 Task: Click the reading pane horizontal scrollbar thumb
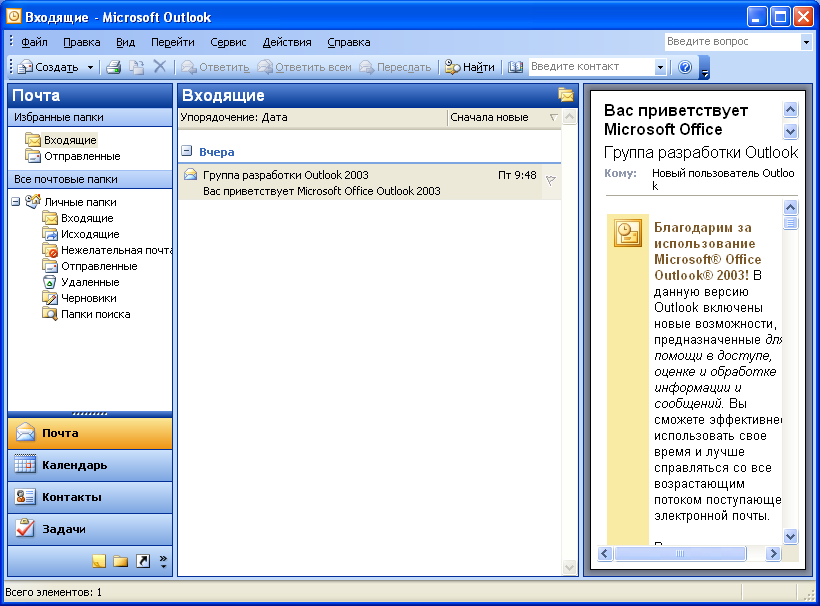tap(680, 553)
